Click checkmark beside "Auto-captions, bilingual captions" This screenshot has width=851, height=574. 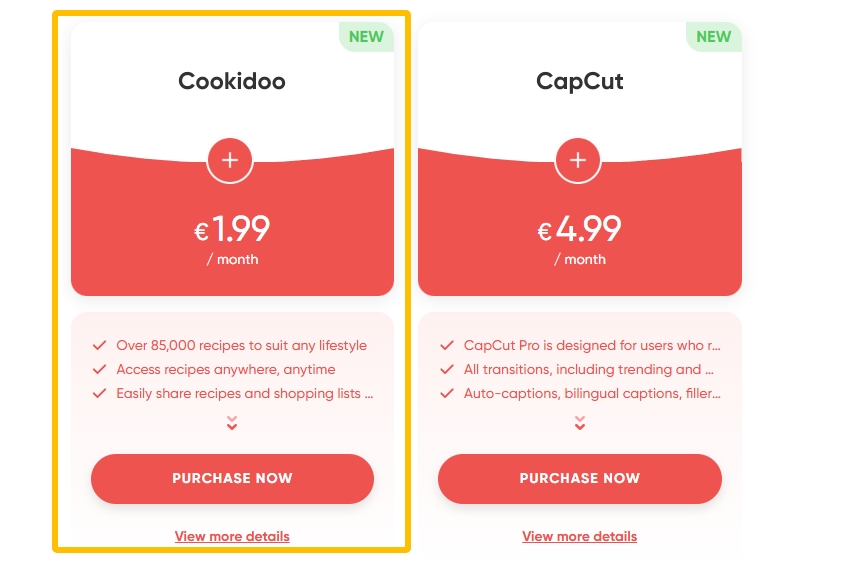tap(446, 393)
